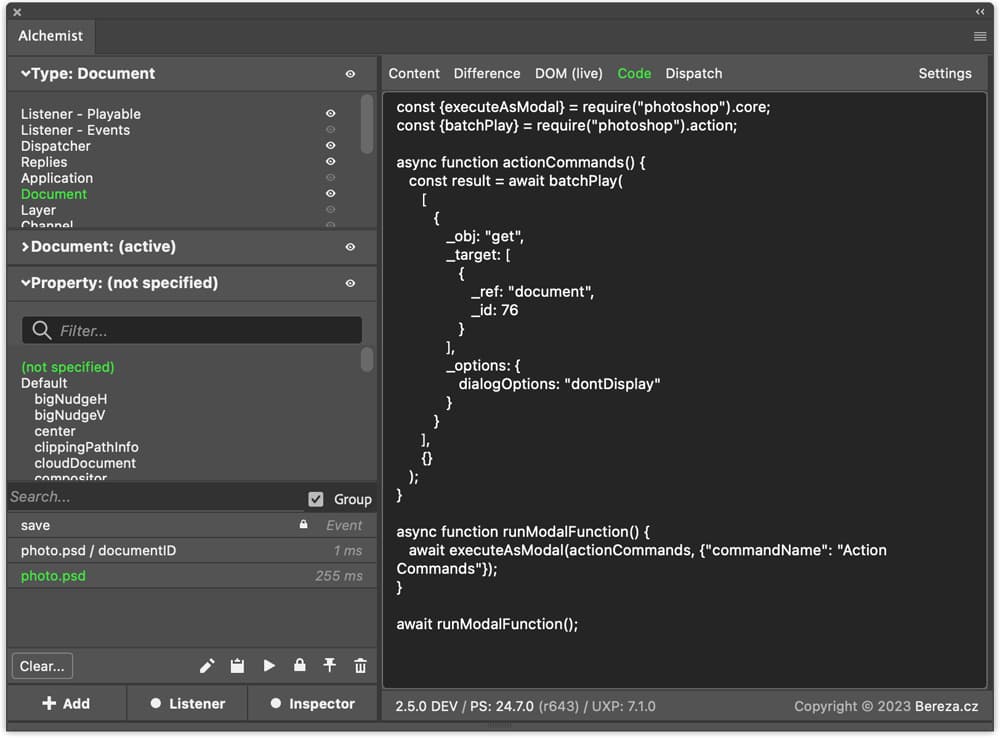Expand the Document: (active) section
Image resolution: width=1000 pixels, height=740 pixels.
point(26,247)
